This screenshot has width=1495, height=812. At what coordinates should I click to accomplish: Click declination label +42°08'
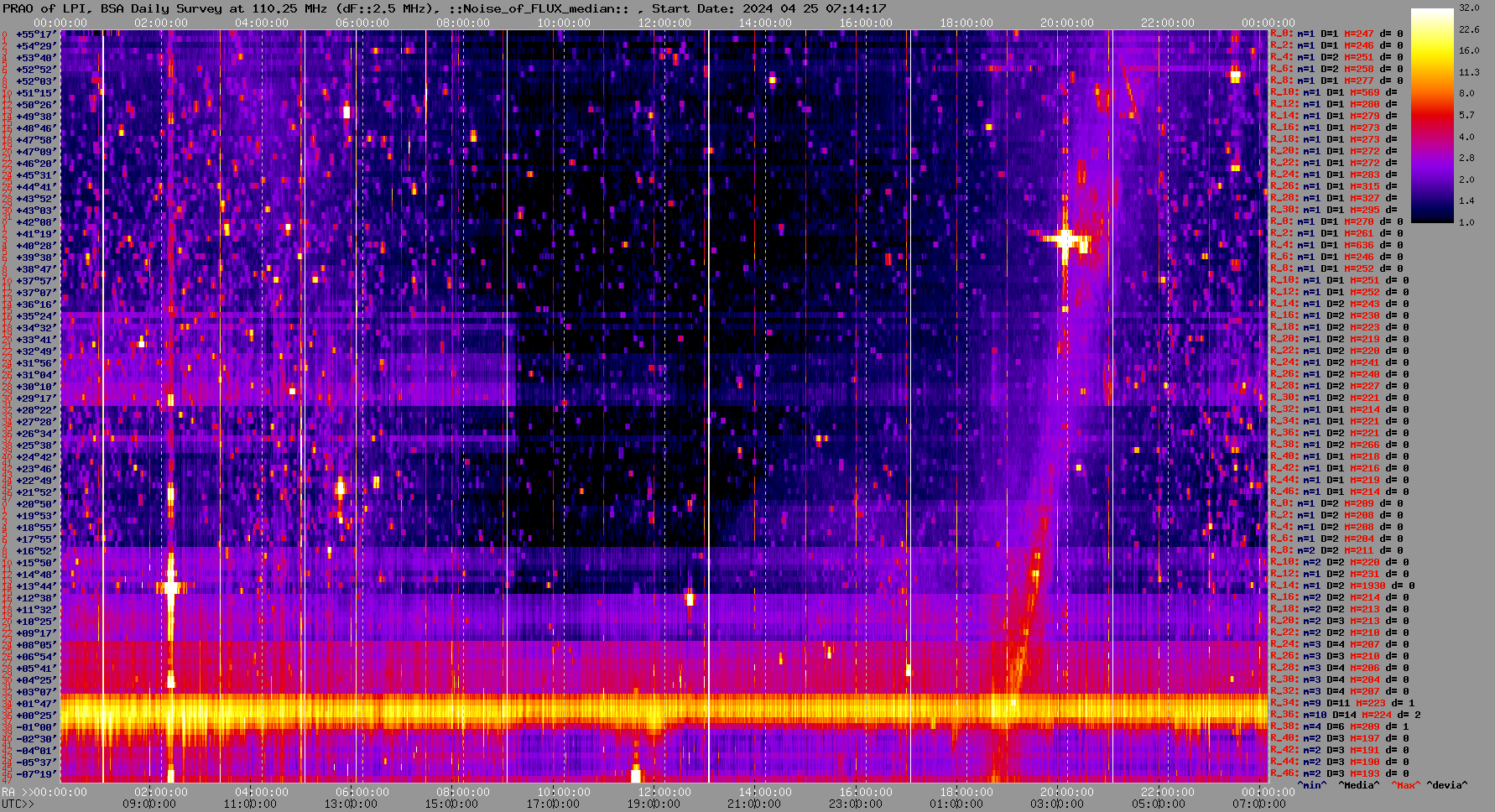pos(36,221)
